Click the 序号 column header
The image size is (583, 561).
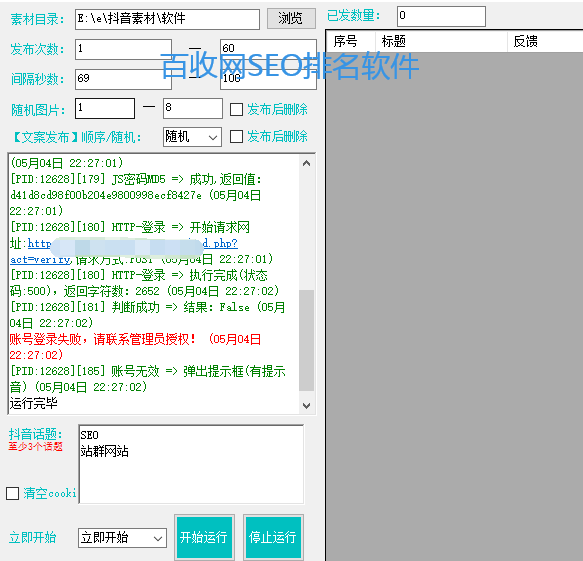point(351,41)
